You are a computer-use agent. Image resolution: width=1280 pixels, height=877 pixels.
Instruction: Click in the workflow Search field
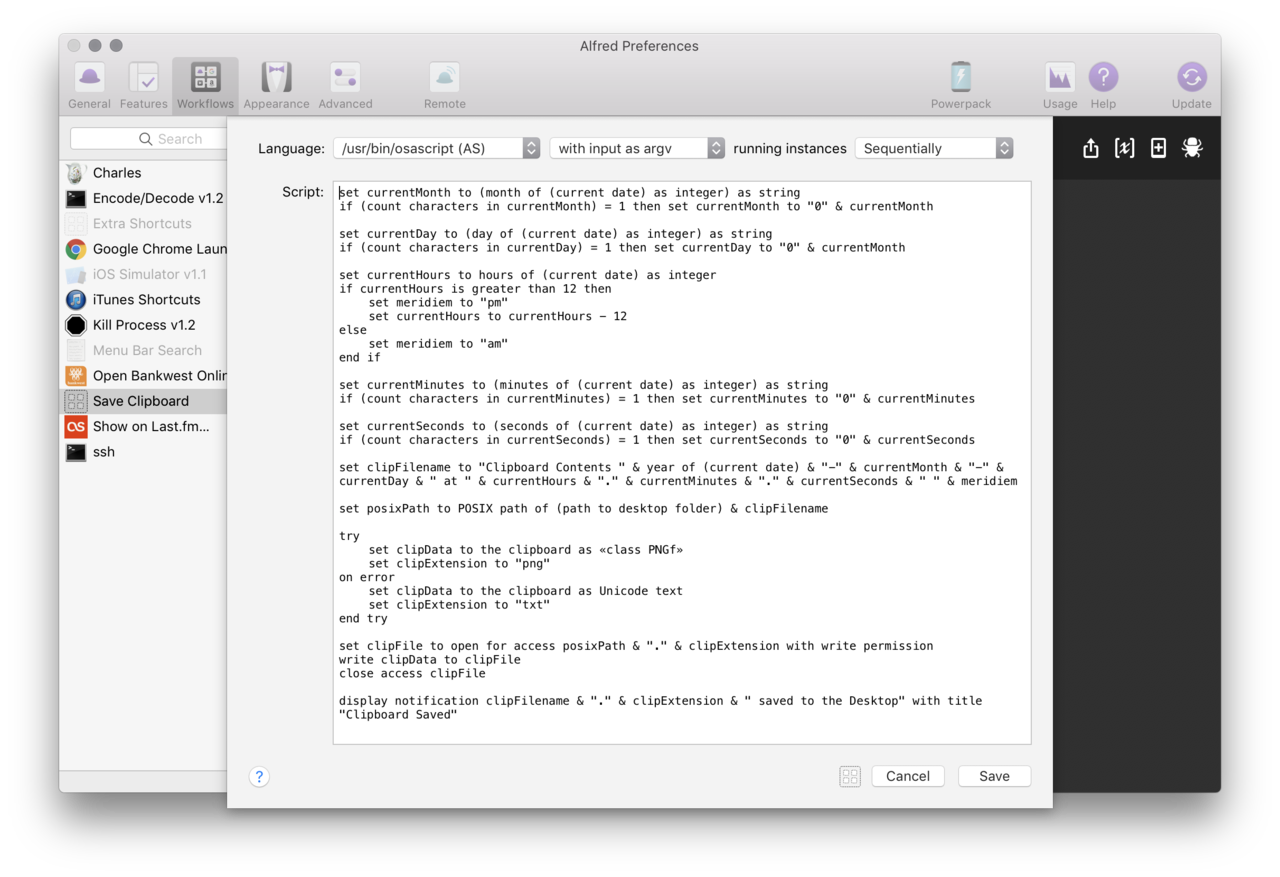click(x=150, y=139)
